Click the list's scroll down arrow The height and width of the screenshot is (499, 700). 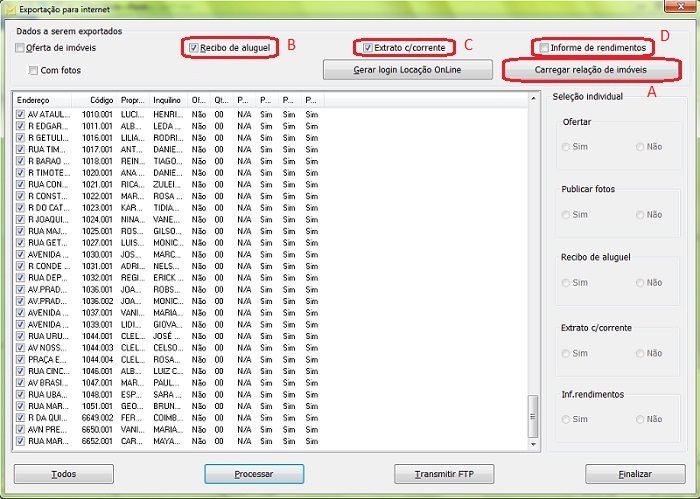tap(533, 444)
